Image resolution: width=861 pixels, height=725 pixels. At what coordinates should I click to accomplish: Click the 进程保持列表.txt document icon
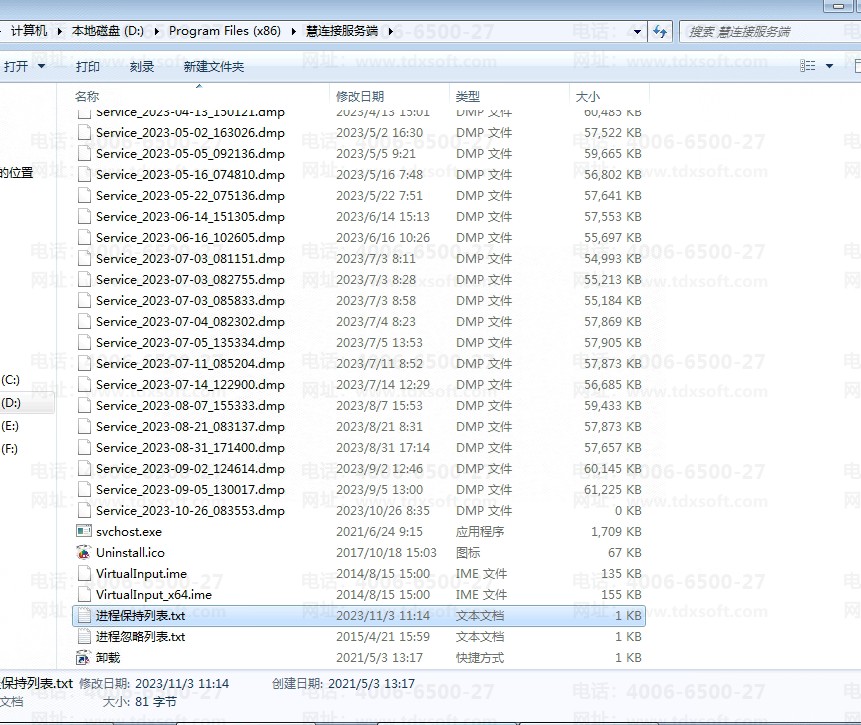82,615
